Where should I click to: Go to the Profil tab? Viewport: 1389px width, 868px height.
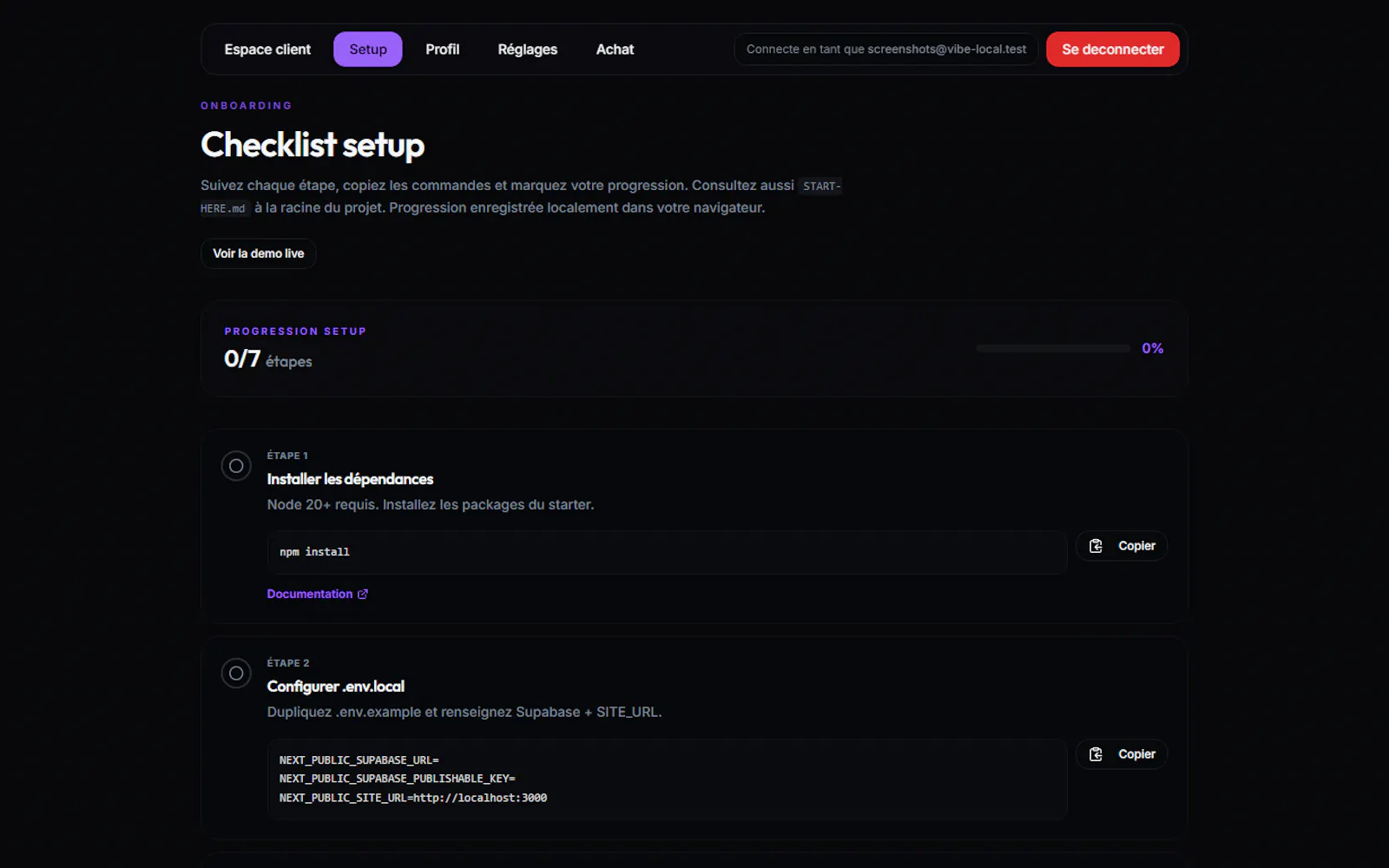[443, 49]
